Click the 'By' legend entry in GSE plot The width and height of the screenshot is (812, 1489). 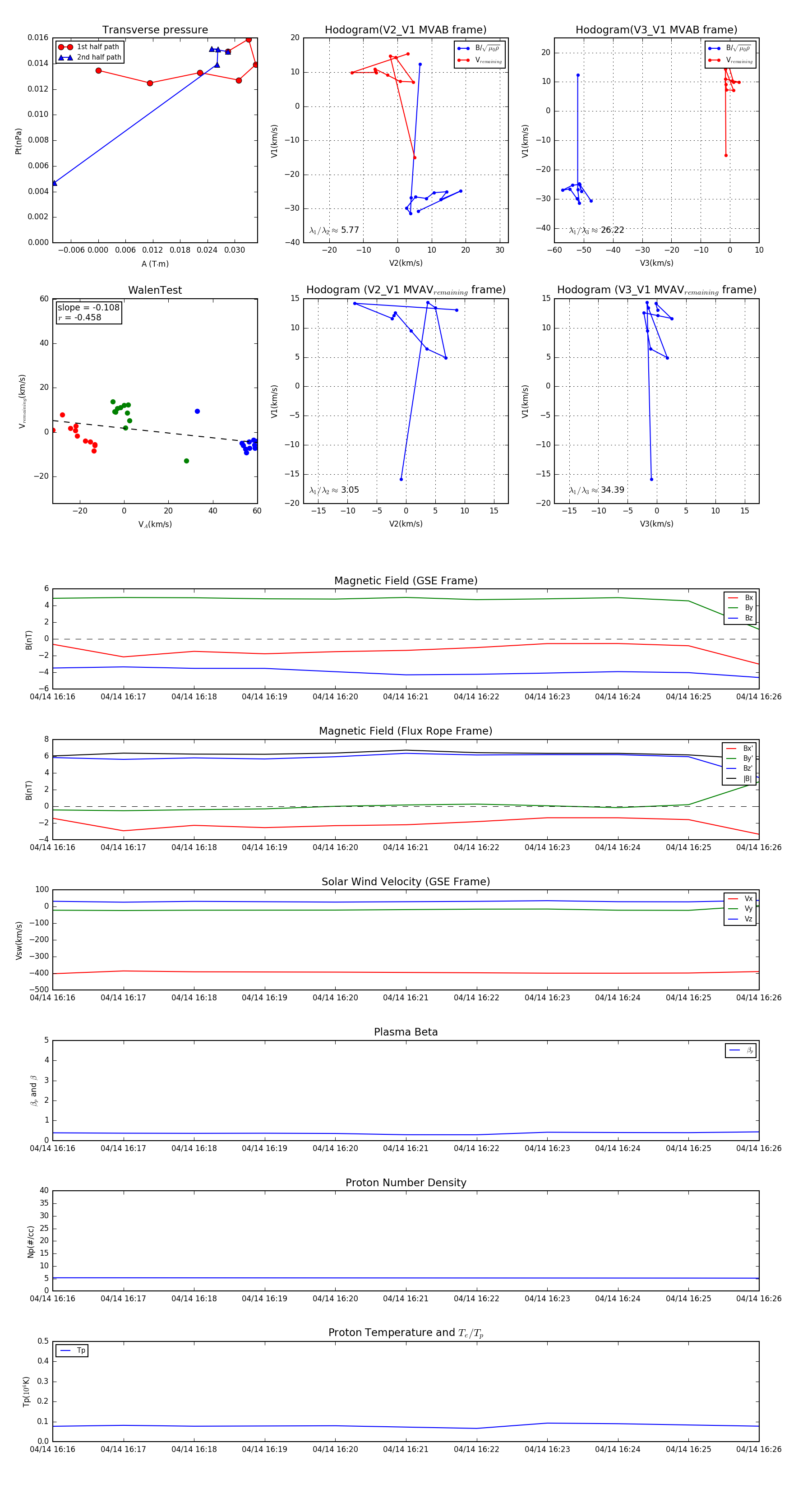740,607
